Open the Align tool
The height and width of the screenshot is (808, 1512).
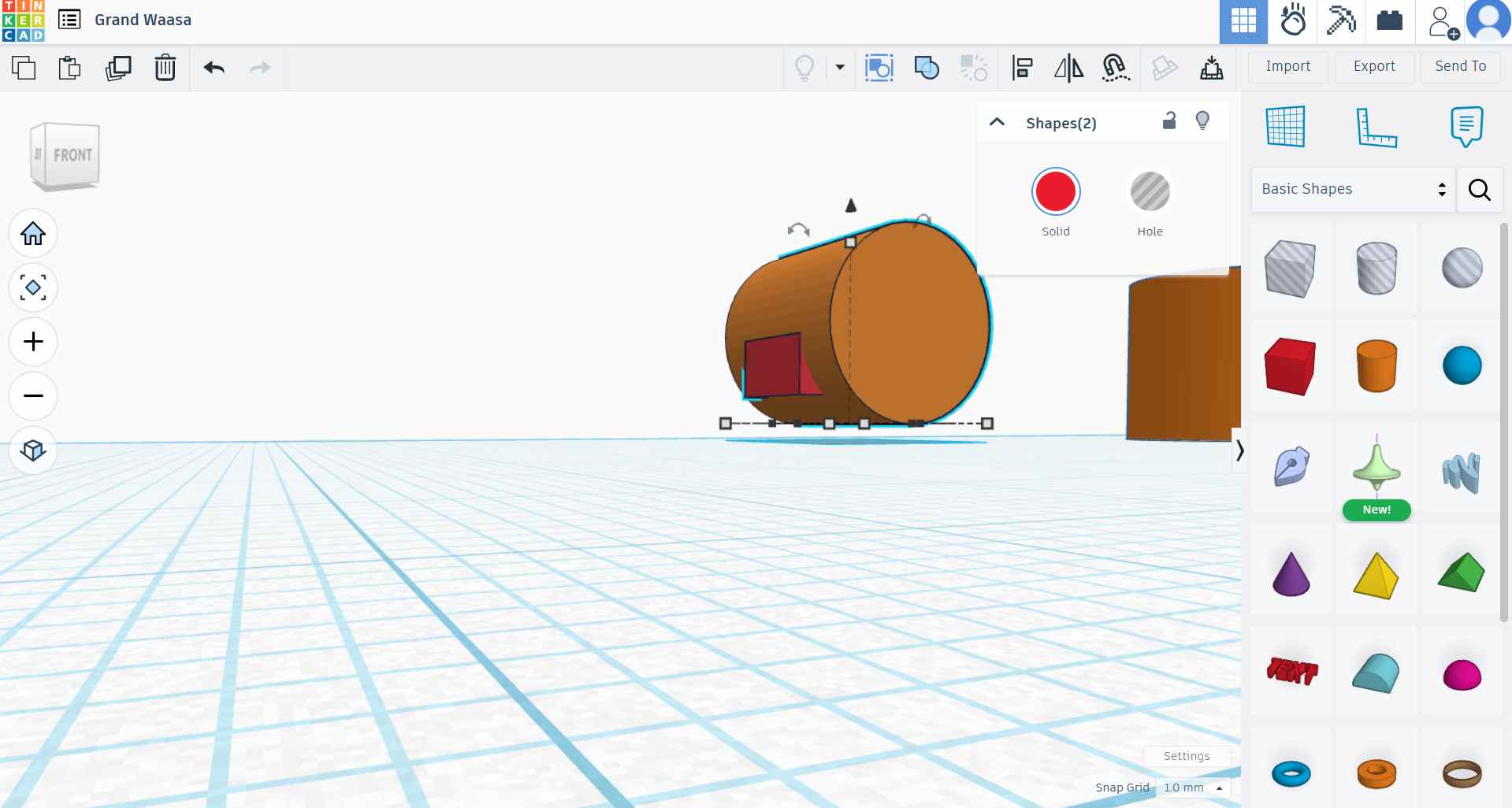1022,68
